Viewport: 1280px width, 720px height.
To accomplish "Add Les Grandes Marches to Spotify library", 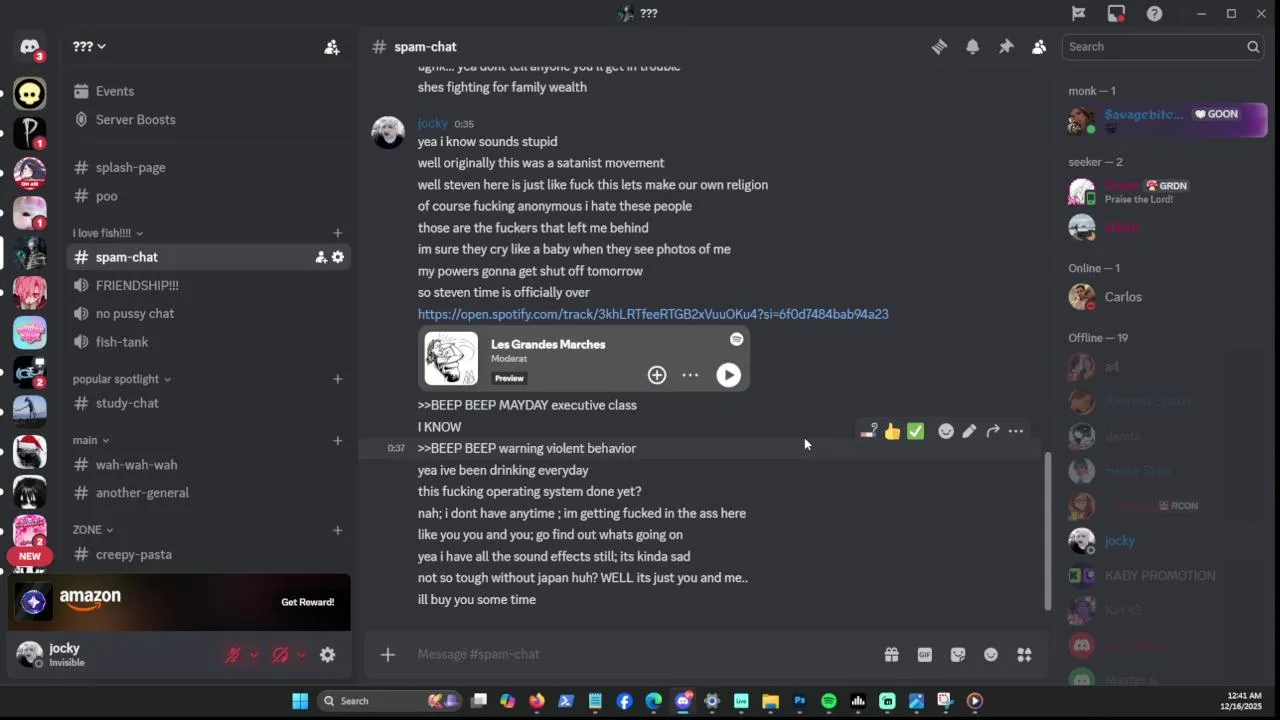I will [x=657, y=375].
